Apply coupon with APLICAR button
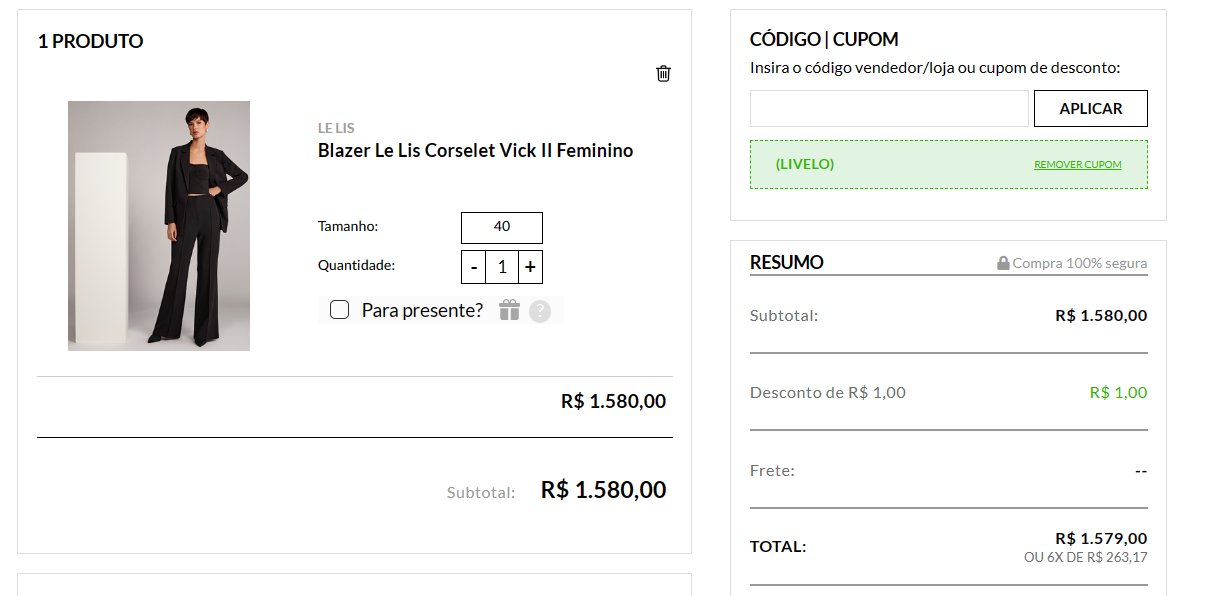1208x596 pixels. [1091, 109]
